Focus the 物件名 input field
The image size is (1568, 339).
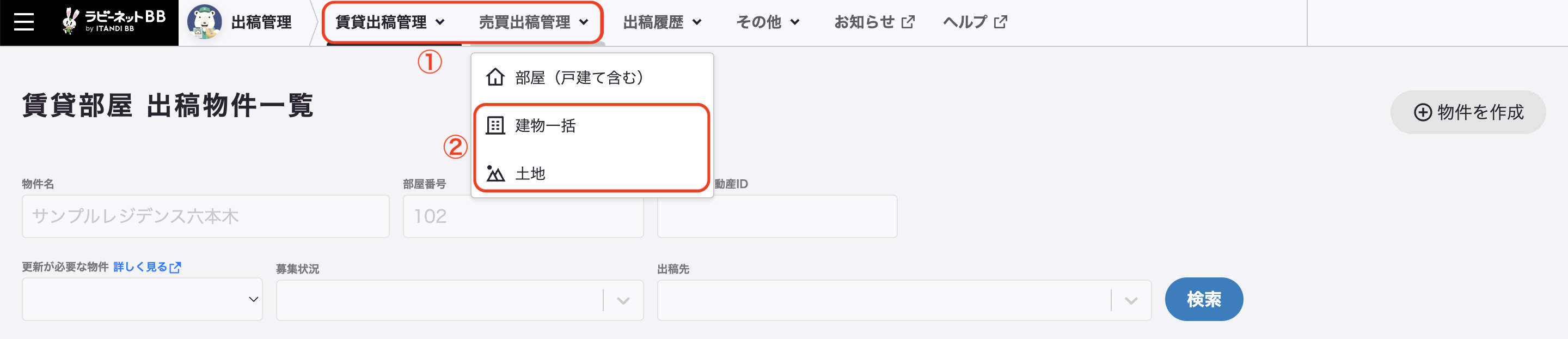[206, 216]
